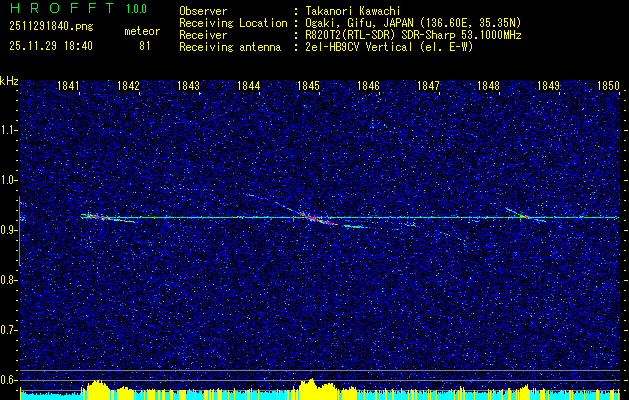Select the 1850 time marker
This screenshot has height=400, width=629.
click(x=608, y=87)
